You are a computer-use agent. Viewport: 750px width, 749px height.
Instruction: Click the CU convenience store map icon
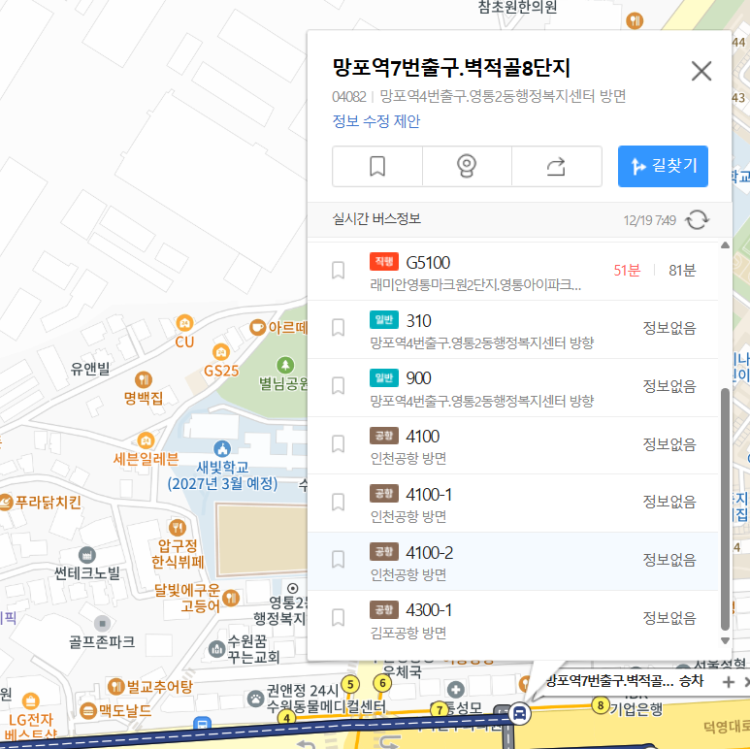pos(184,323)
